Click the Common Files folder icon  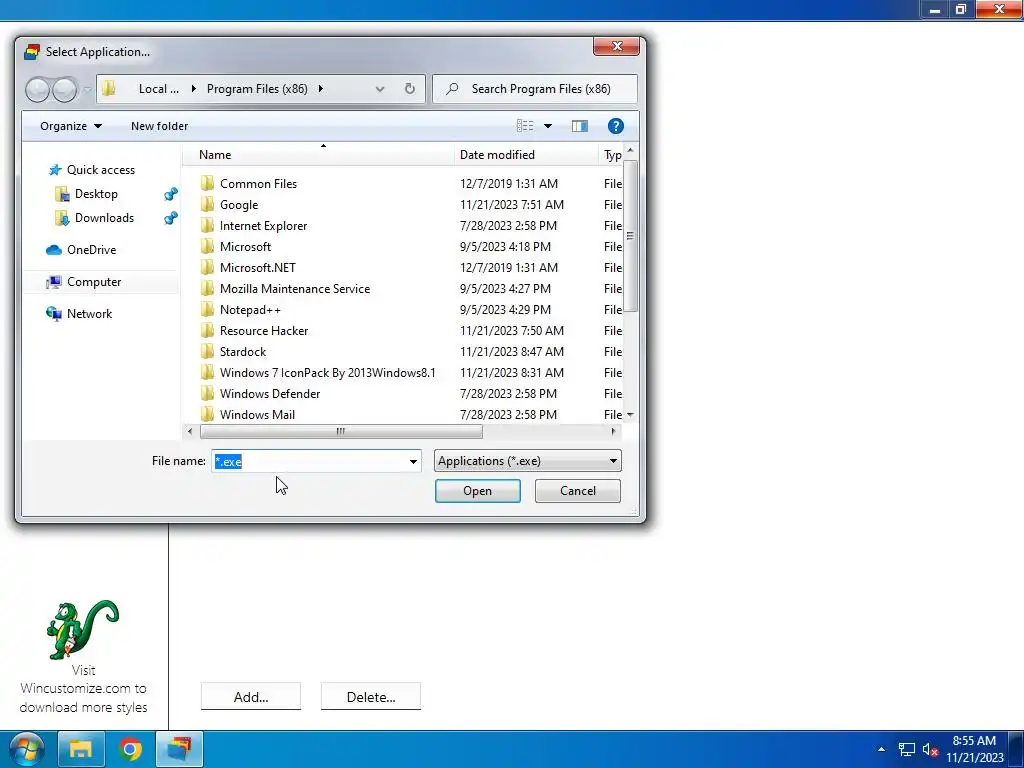[x=207, y=183]
